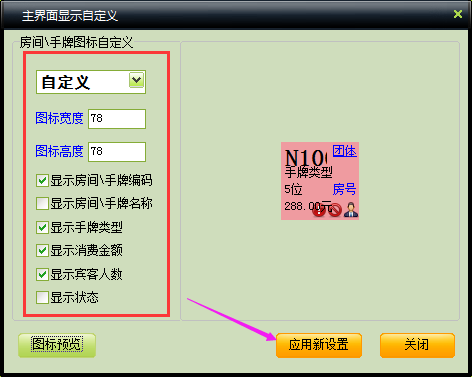Screen dimensions: 472x377
Task: Disable 显示消费金额 checkbox
Action: pyautogui.click(x=42, y=250)
